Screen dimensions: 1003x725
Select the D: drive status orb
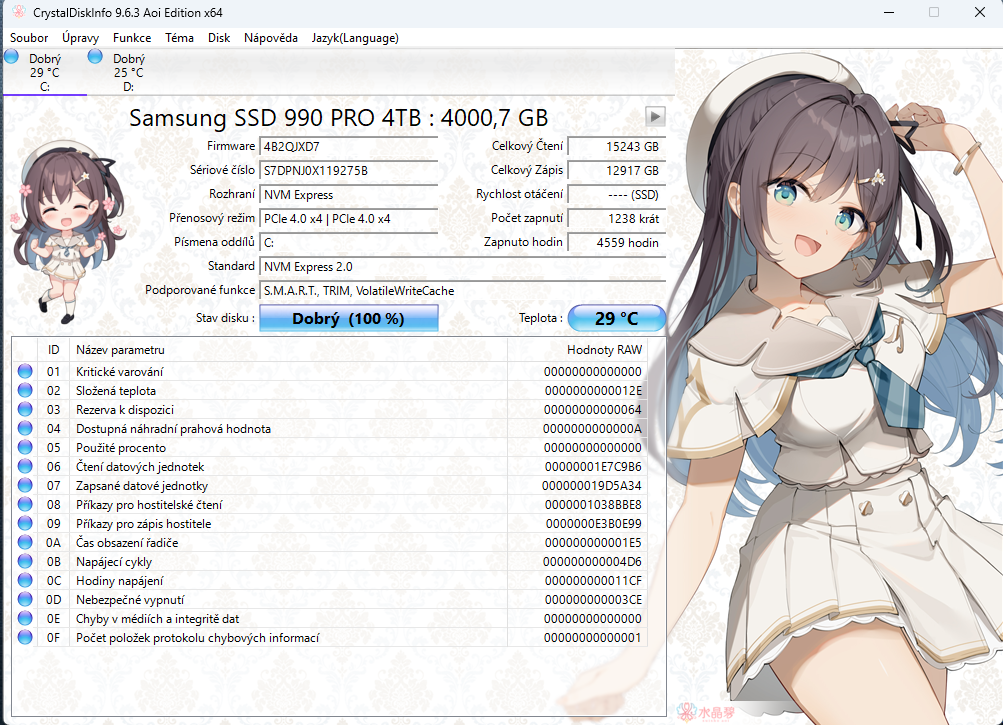click(x=96, y=57)
